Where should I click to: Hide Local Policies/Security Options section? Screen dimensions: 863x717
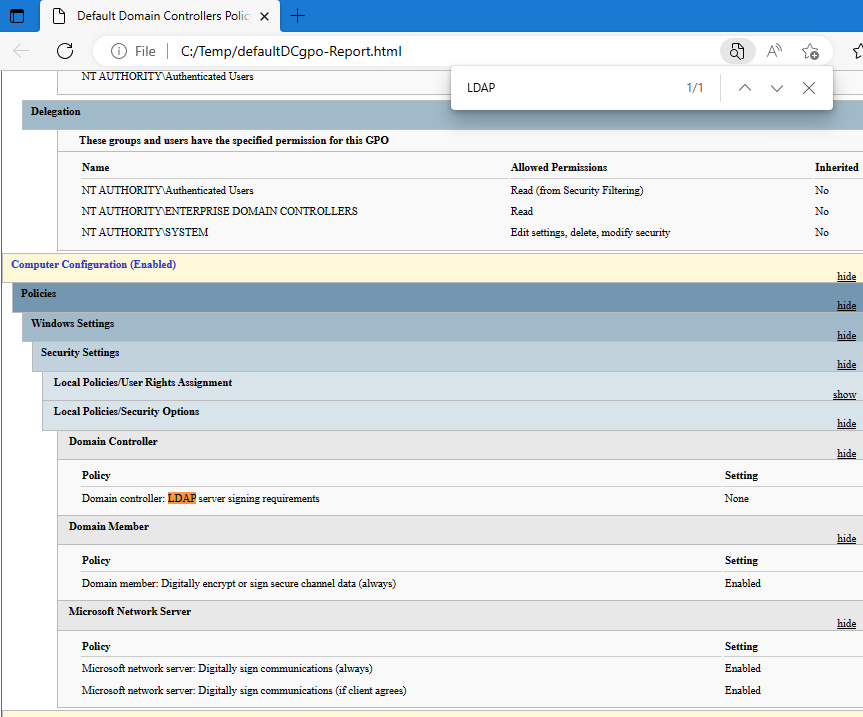point(846,423)
